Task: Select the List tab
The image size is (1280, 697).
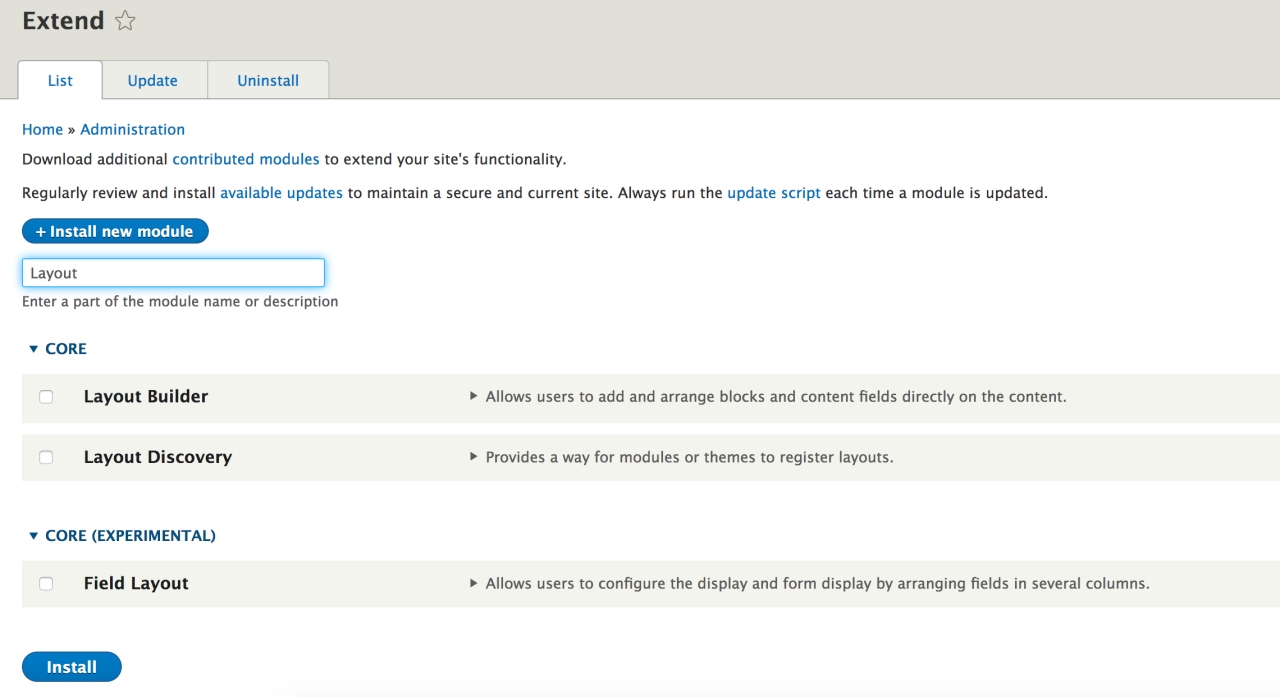Action: tap(59, 79)
